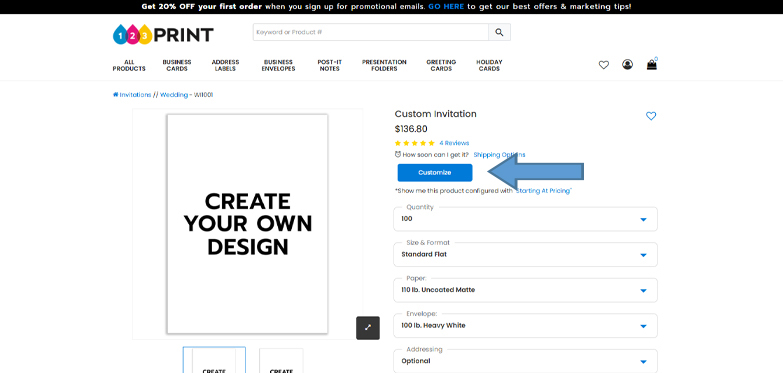
Task: Click the five-star rating
Action: 414,143
